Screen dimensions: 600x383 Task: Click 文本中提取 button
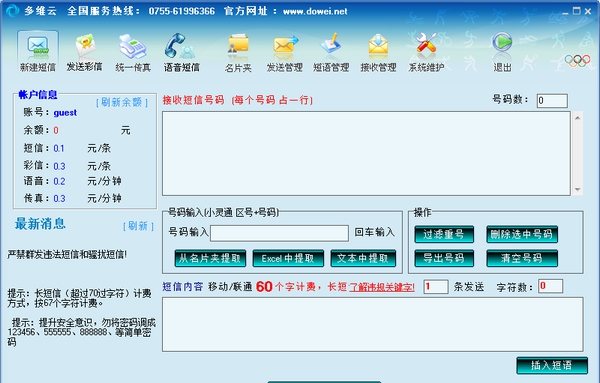[x=363, y=258]
